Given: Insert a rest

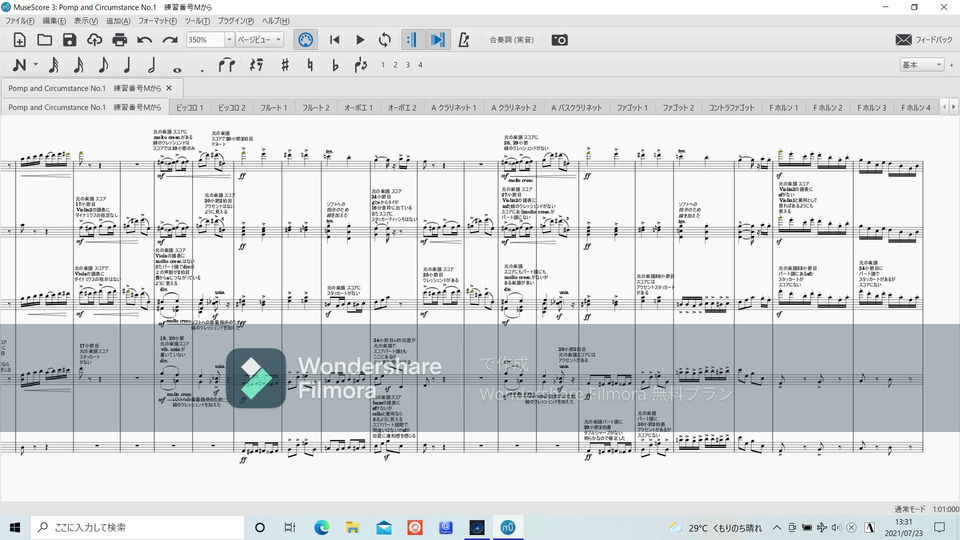Looking at the screenshot, I should tap(257, 65).
